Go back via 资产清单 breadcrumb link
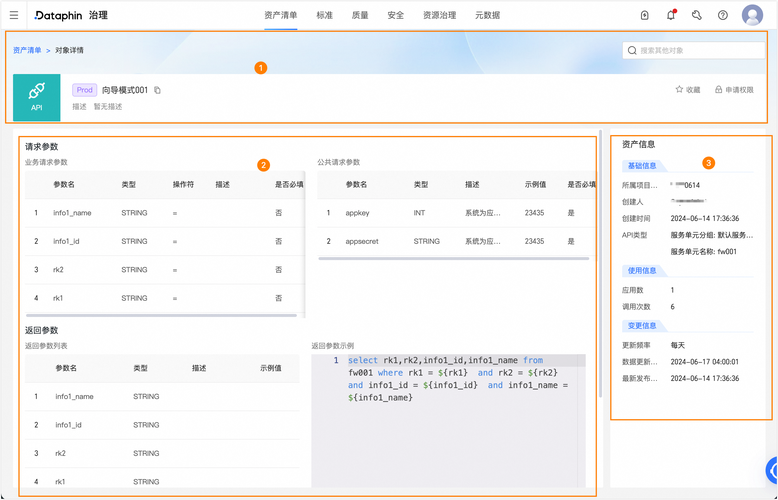This screenshot has width=778, height=500. click(x=27, y=50)
